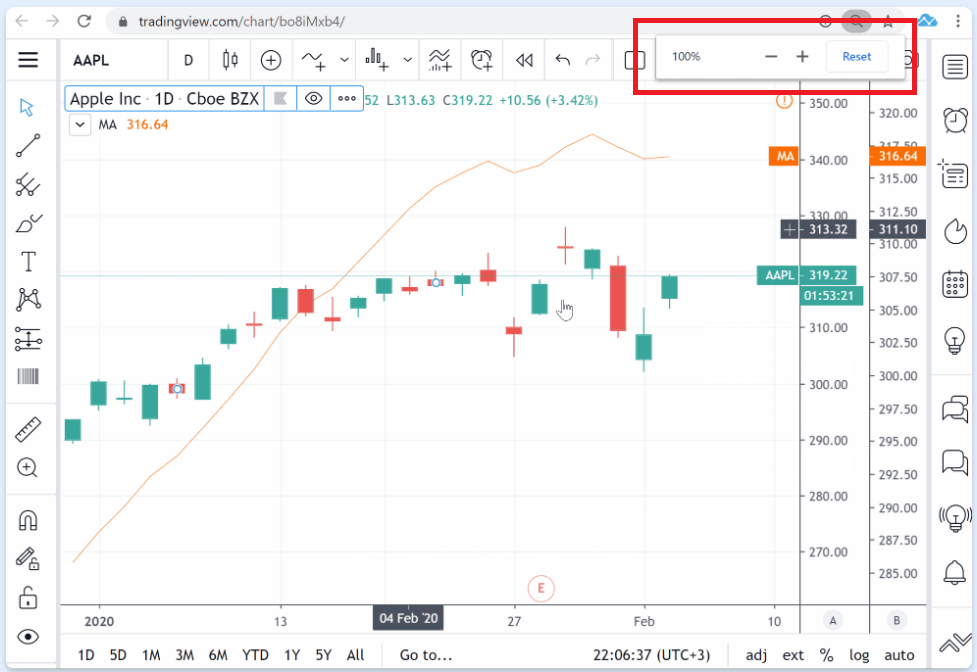Zoom in with the browser plus button
977x672 pixels.
click(803, 57)
